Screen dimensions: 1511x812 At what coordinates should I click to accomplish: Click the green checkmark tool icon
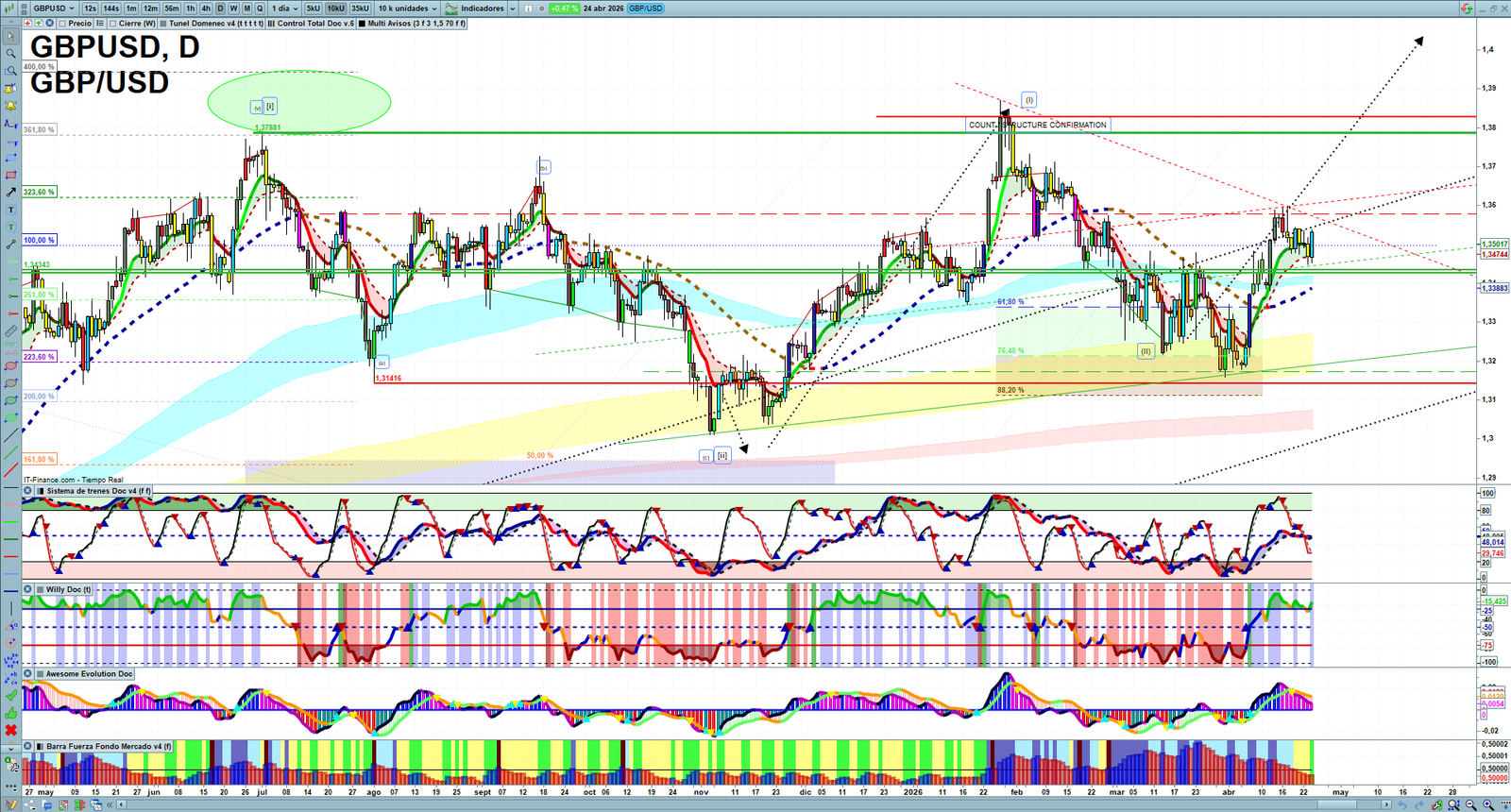pos(10,695)
